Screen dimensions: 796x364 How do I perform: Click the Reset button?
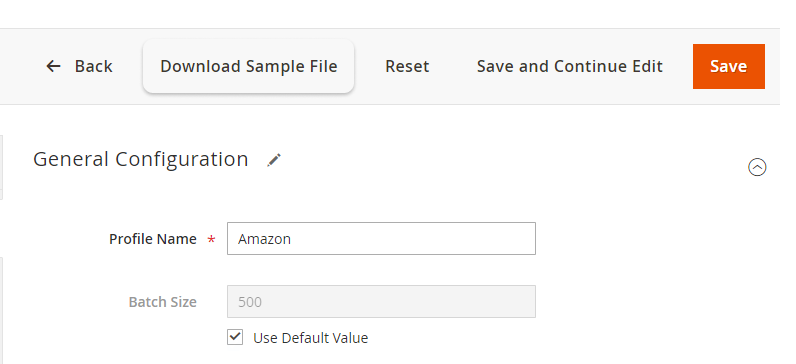coord(407,66)
